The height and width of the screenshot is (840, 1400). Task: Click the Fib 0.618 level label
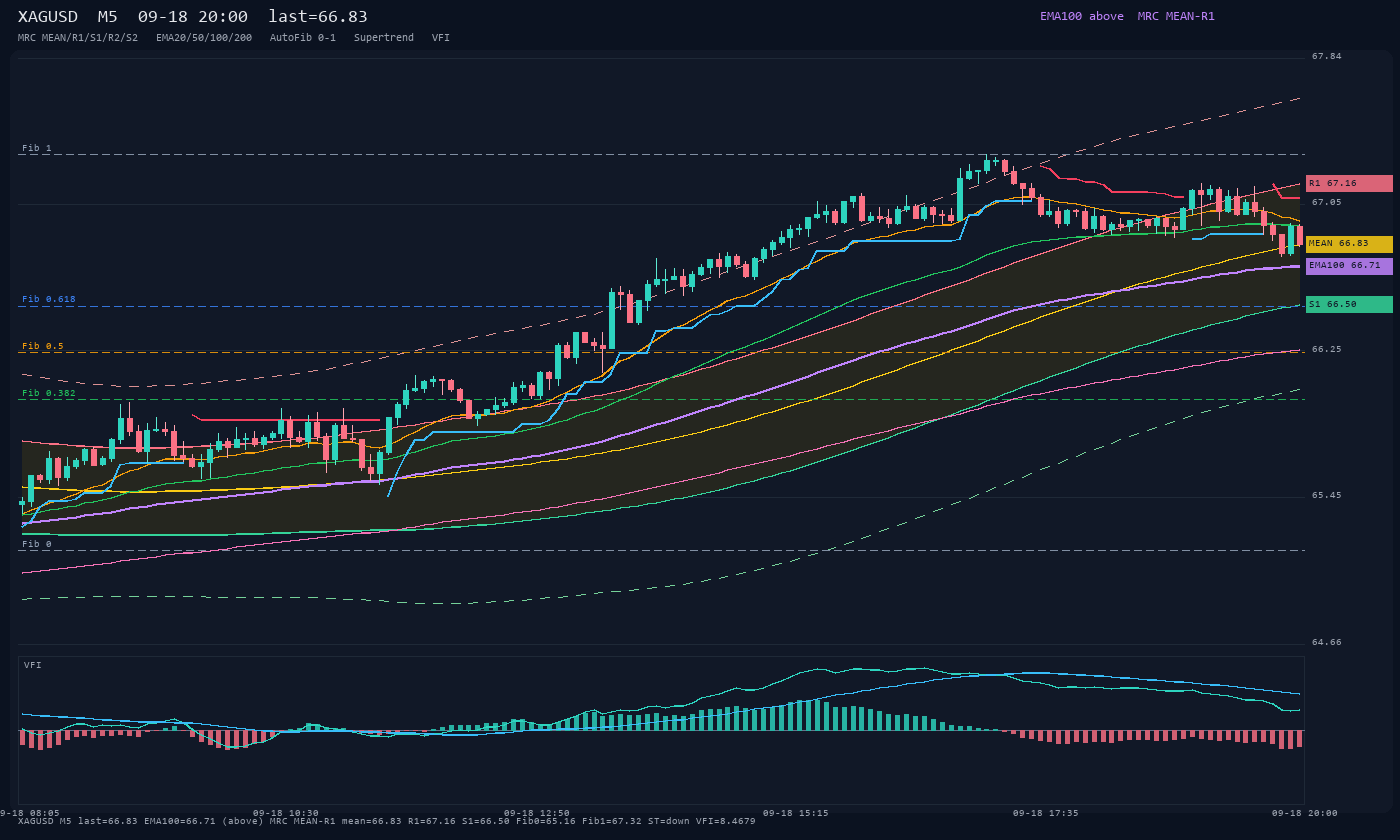[x=49, y=299]
